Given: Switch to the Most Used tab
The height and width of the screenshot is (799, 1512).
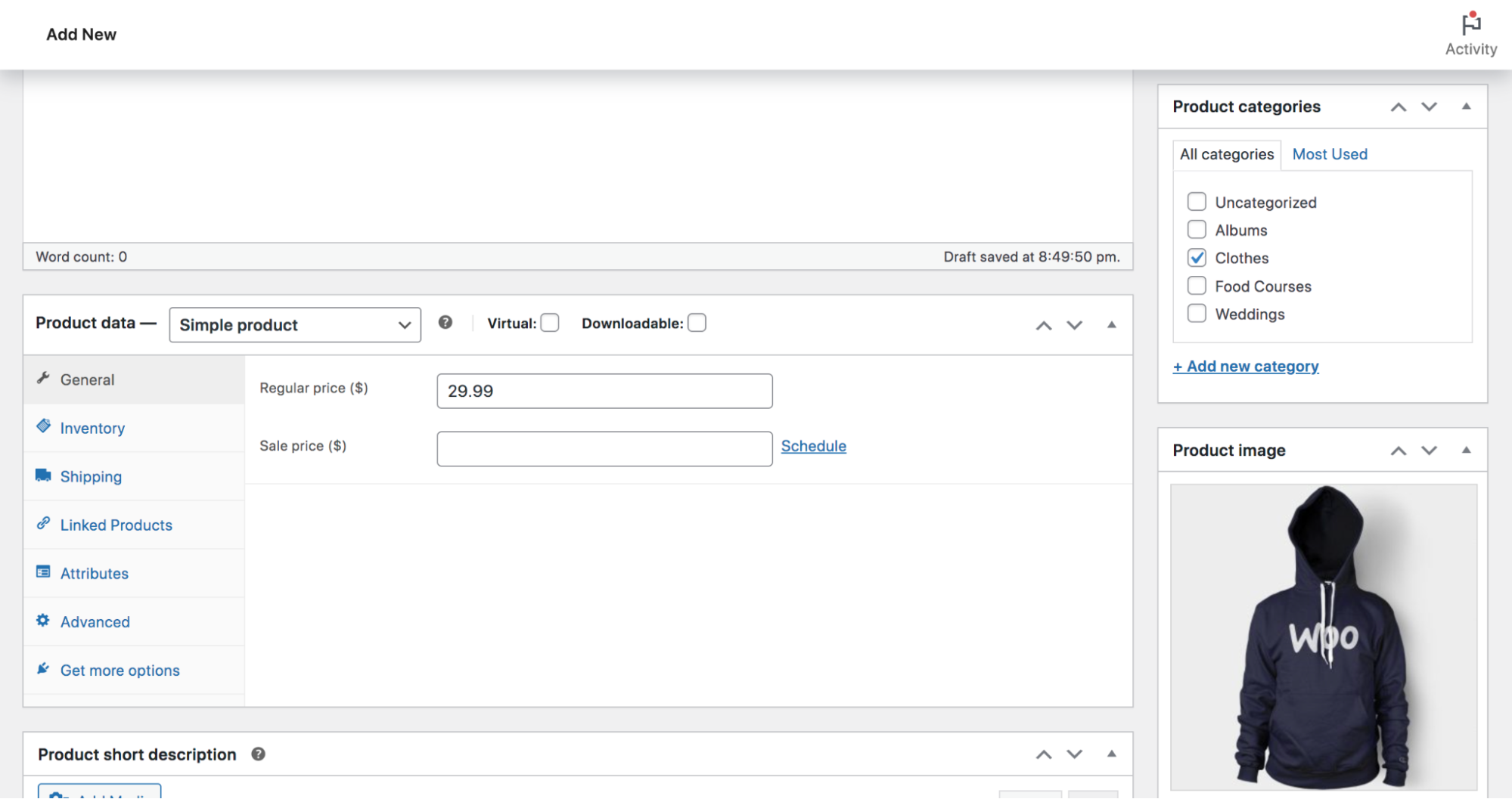Looking at the screenshot, I should pos(1330,154).
